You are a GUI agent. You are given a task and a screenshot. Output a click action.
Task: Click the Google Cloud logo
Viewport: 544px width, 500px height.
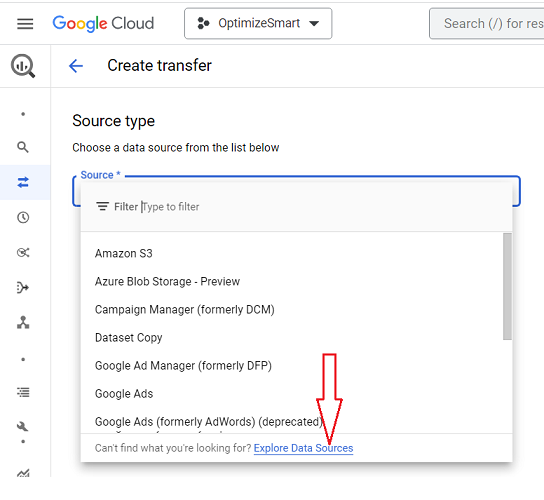click(x=103, y=24)
